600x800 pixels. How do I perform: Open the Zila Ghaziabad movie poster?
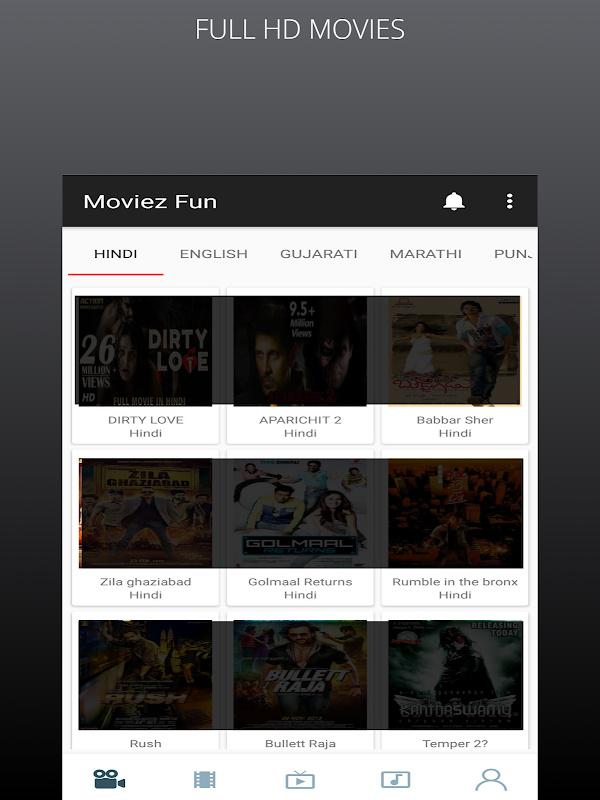pos(145,513)
